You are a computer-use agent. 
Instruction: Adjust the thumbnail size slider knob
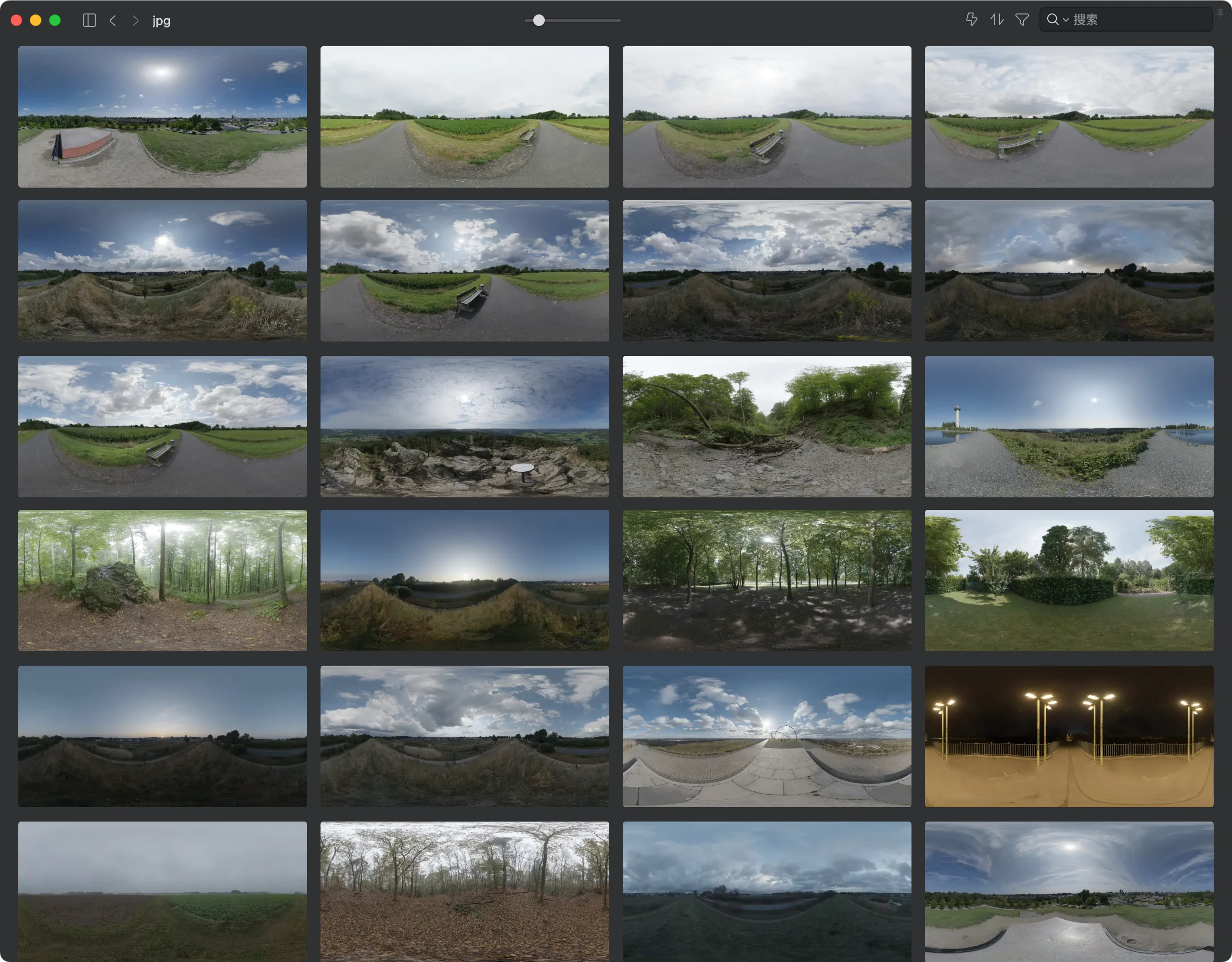[x=539, y=20]
